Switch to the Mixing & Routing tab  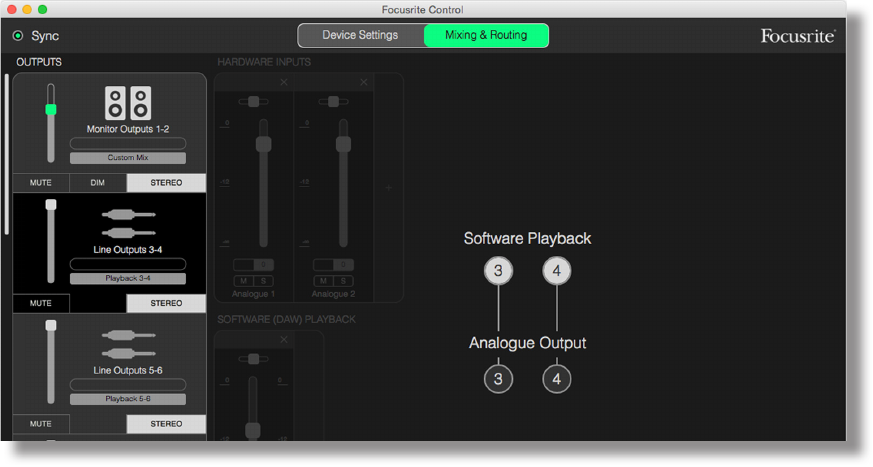486,35
